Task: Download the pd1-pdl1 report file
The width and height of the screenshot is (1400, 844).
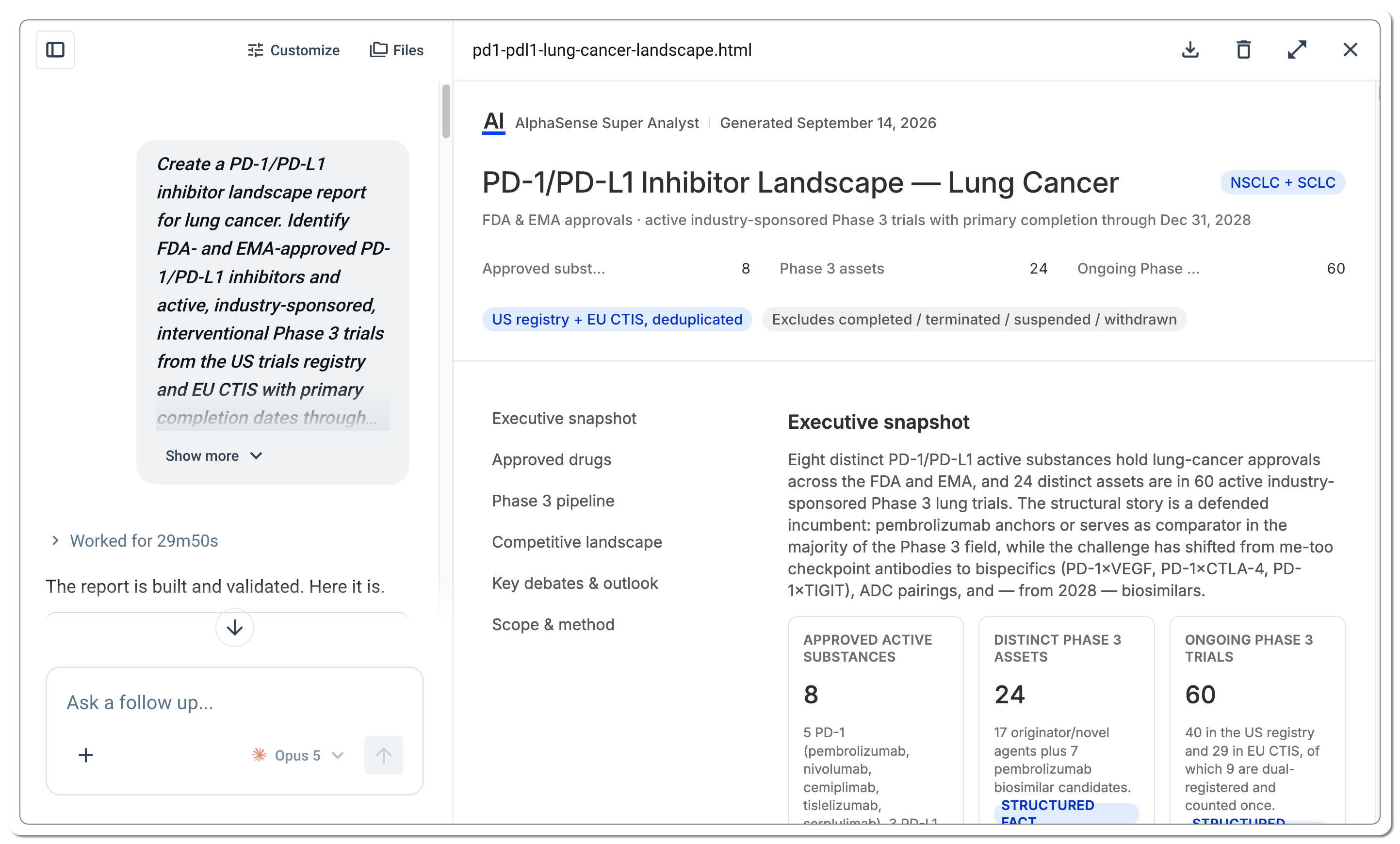Action: pos(1190,50)
